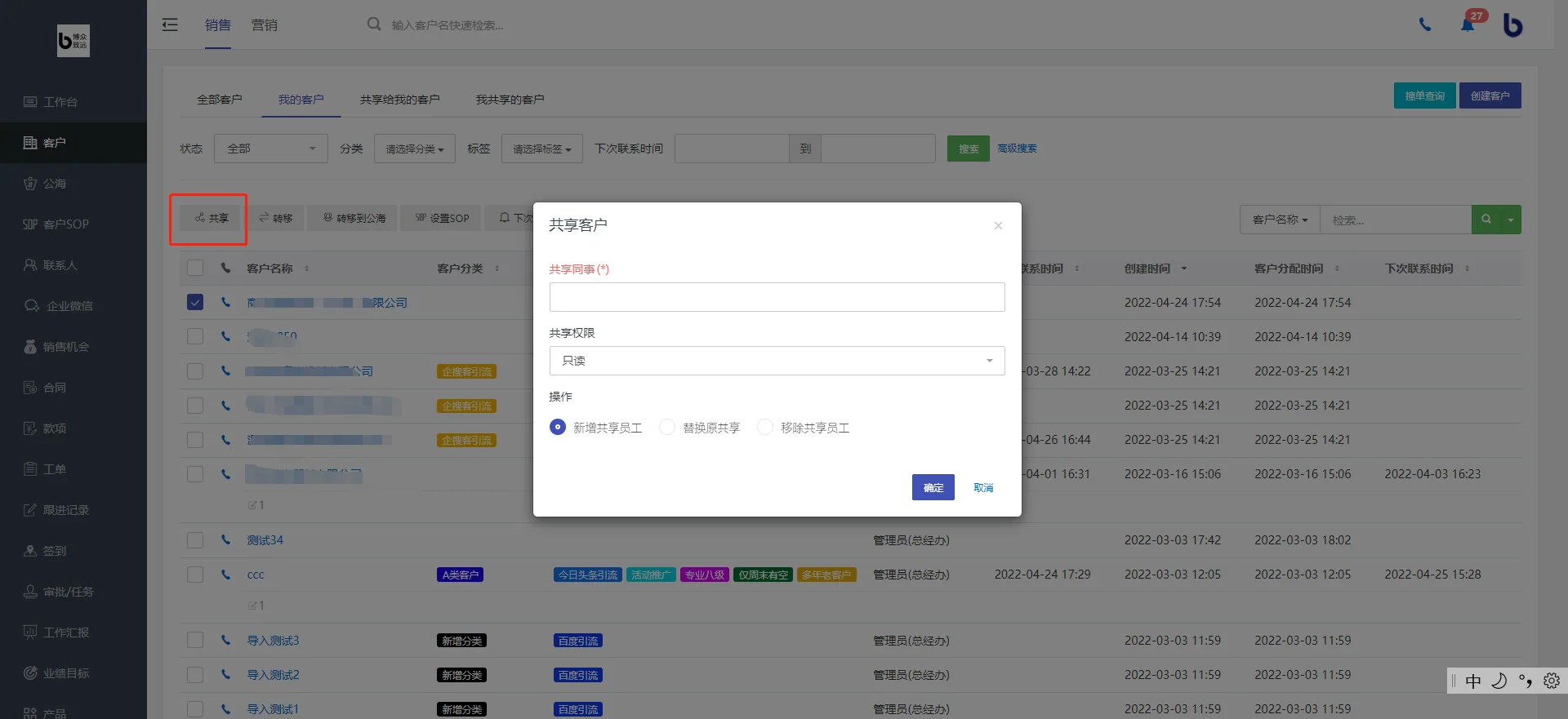Select 新增共享员工 radio option
The width and height of the screenshot is (1568, 719).
(x=558, y=427)
